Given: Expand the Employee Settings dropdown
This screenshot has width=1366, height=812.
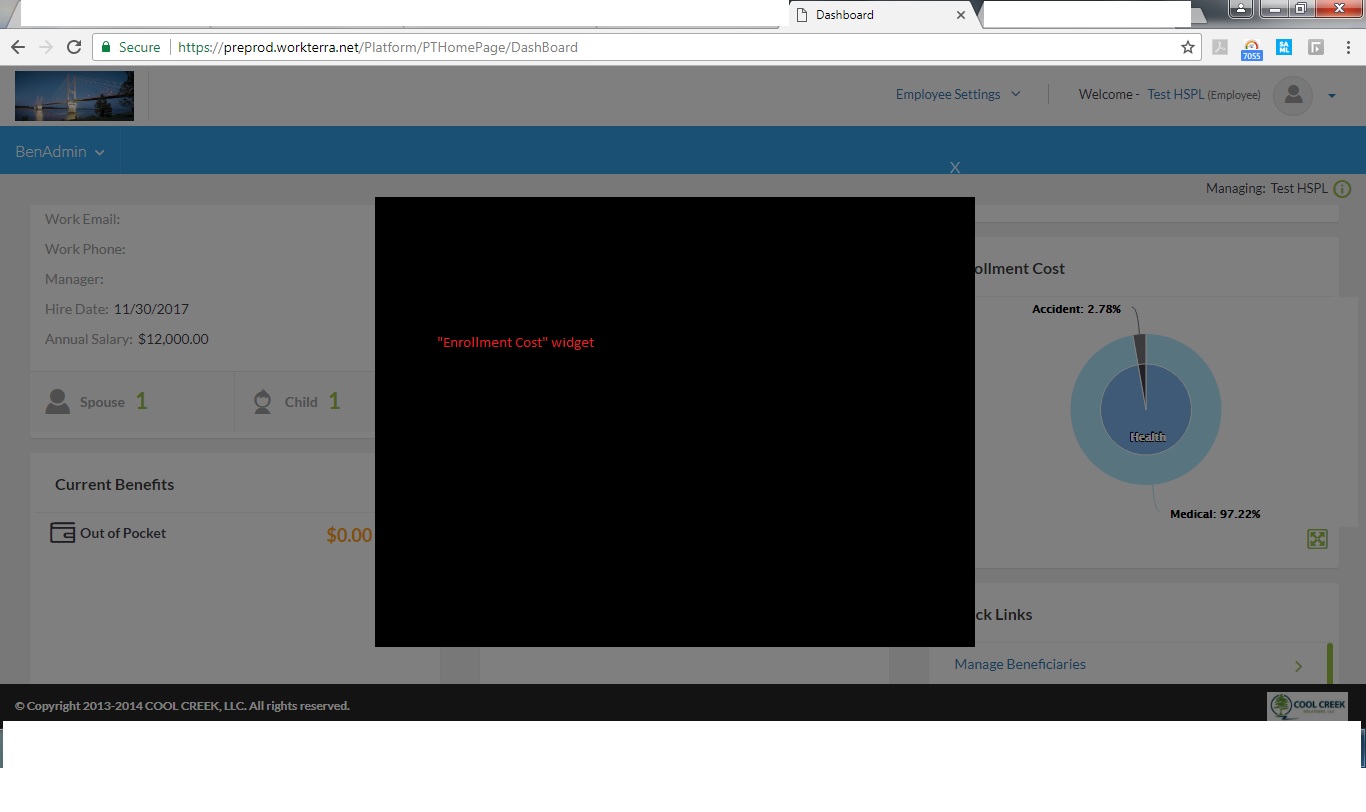Looking at the screenshot, I should click(x=957, y=94).
